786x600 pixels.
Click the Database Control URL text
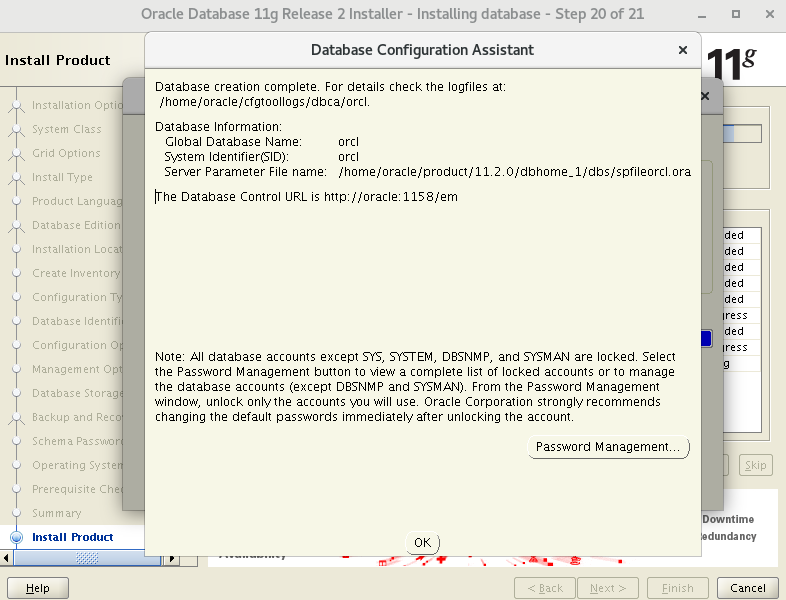306,197
